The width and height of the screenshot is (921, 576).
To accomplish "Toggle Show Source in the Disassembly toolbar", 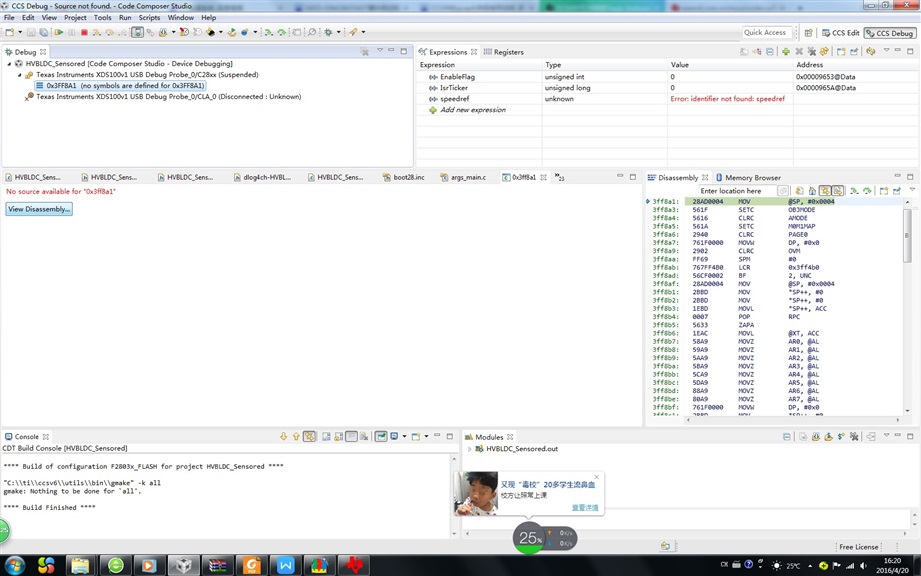I will pos(838,191).
